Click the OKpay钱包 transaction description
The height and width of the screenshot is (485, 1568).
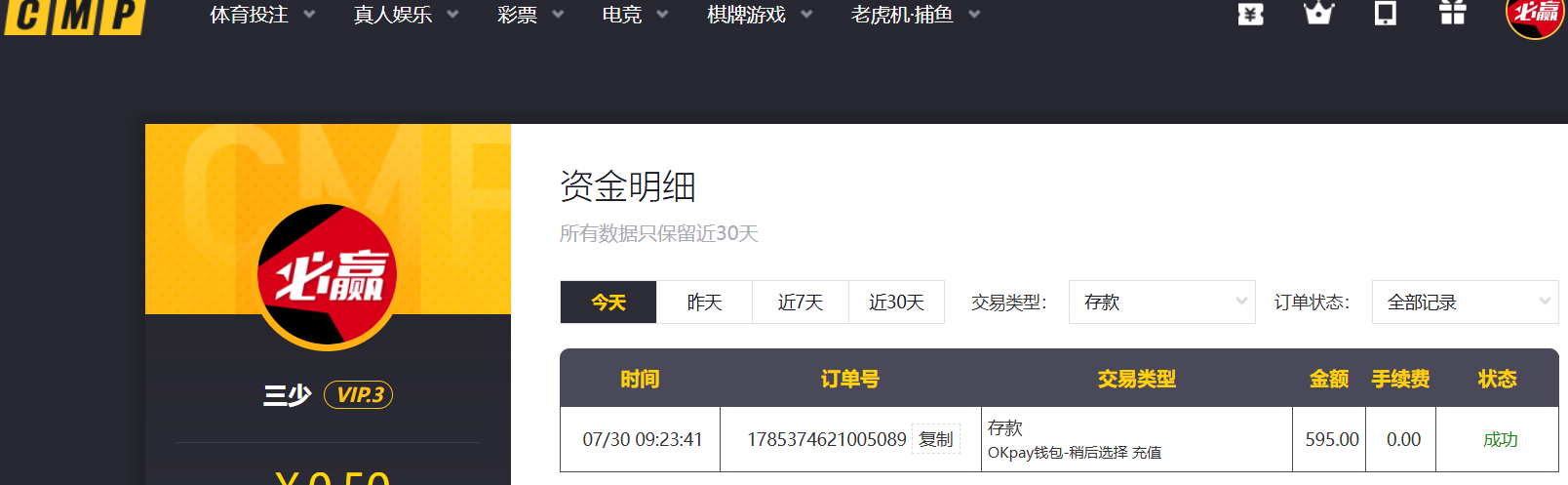[1075, 453]
